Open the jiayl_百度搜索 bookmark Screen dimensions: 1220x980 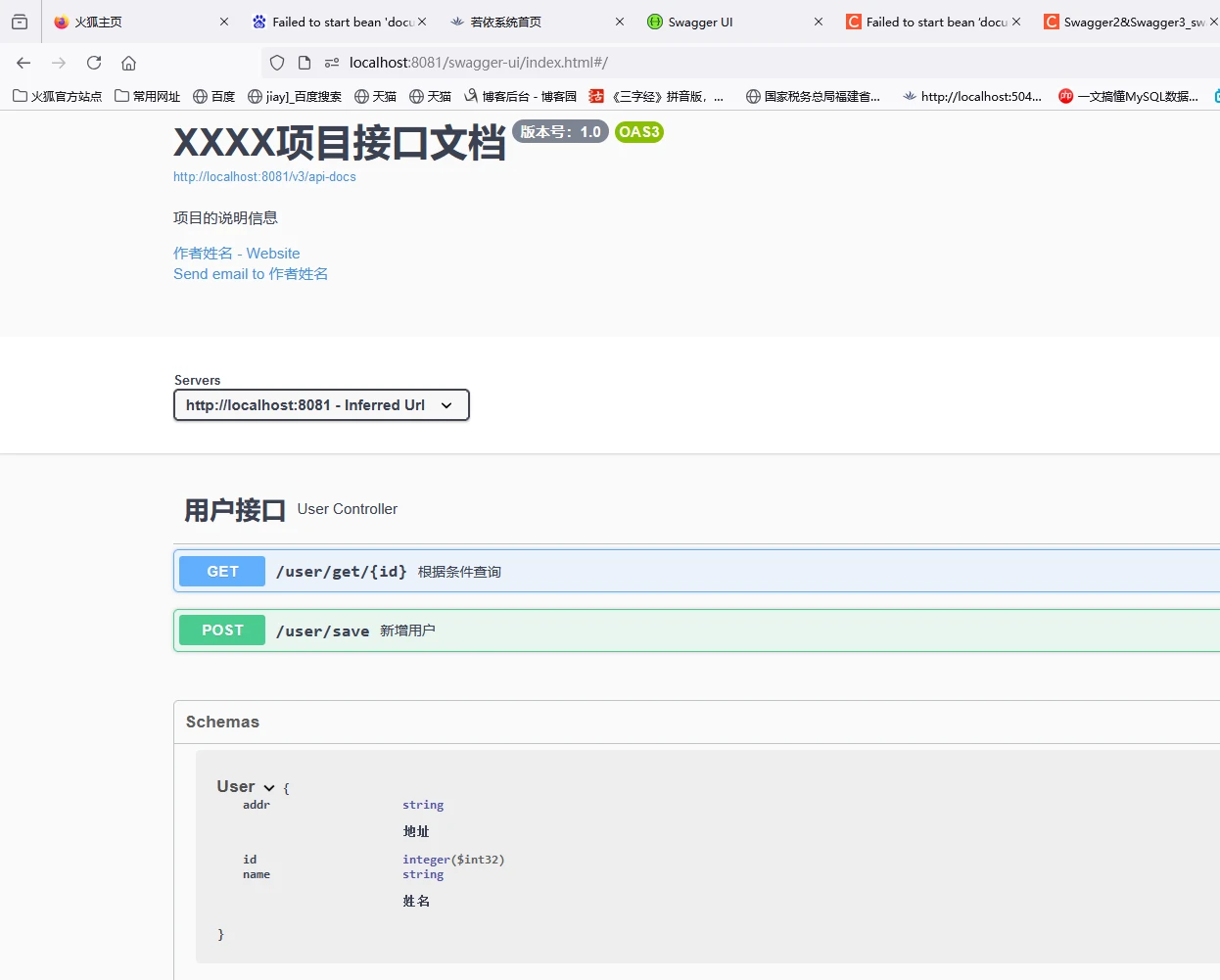tap(295, 96)
